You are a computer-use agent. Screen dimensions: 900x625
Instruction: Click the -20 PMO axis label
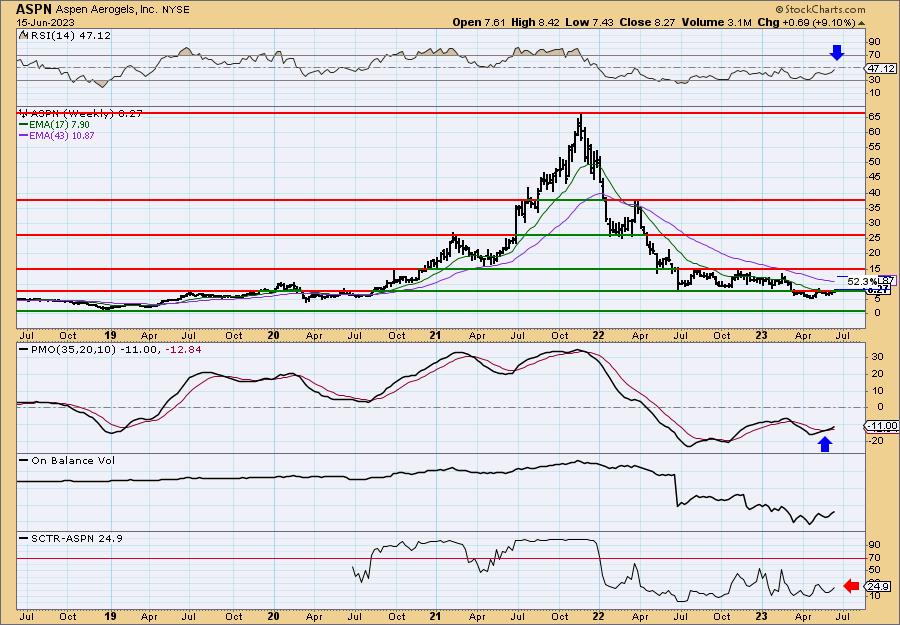(875, 440)
